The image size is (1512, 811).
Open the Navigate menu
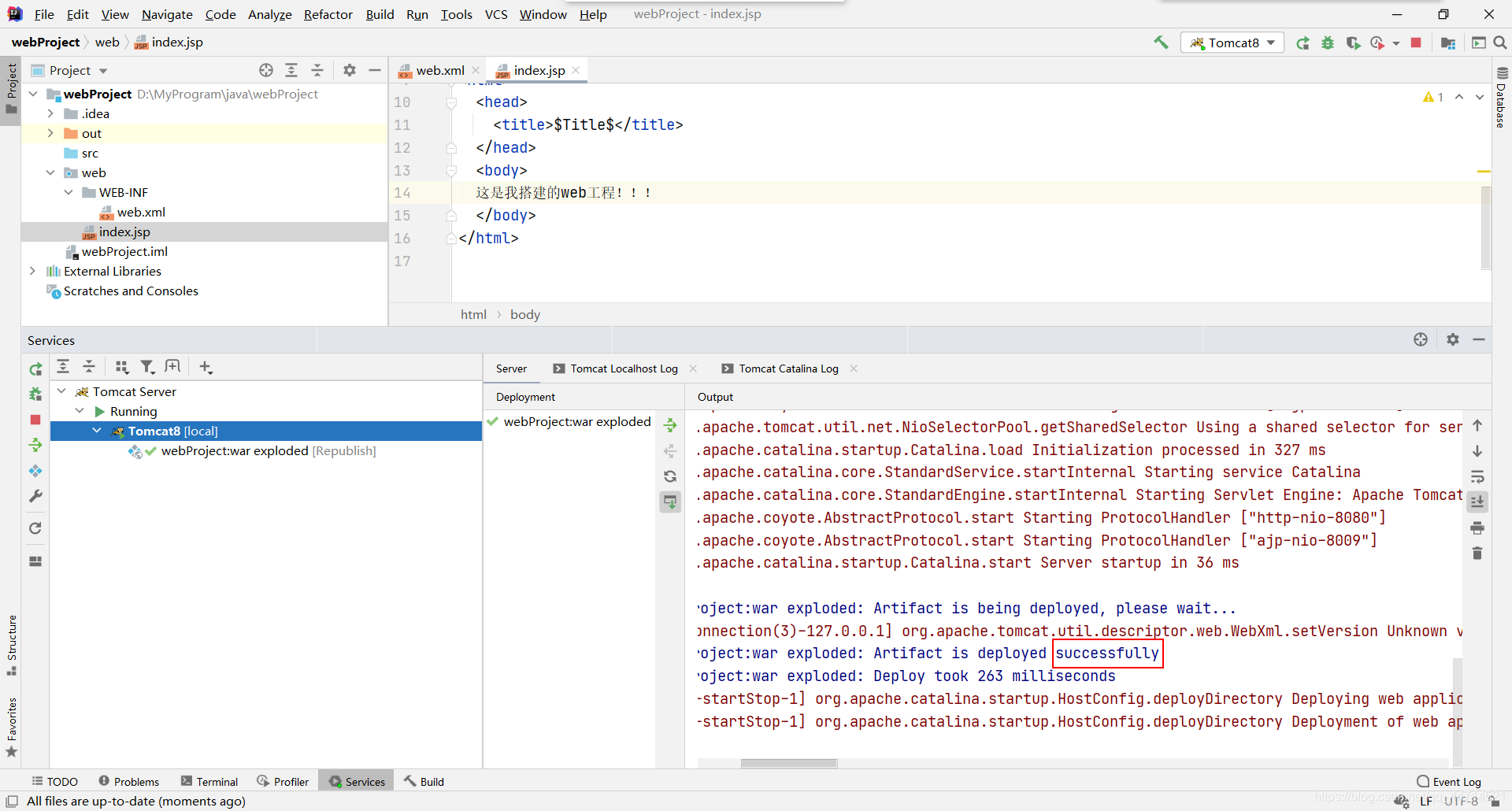coord(167,14)
